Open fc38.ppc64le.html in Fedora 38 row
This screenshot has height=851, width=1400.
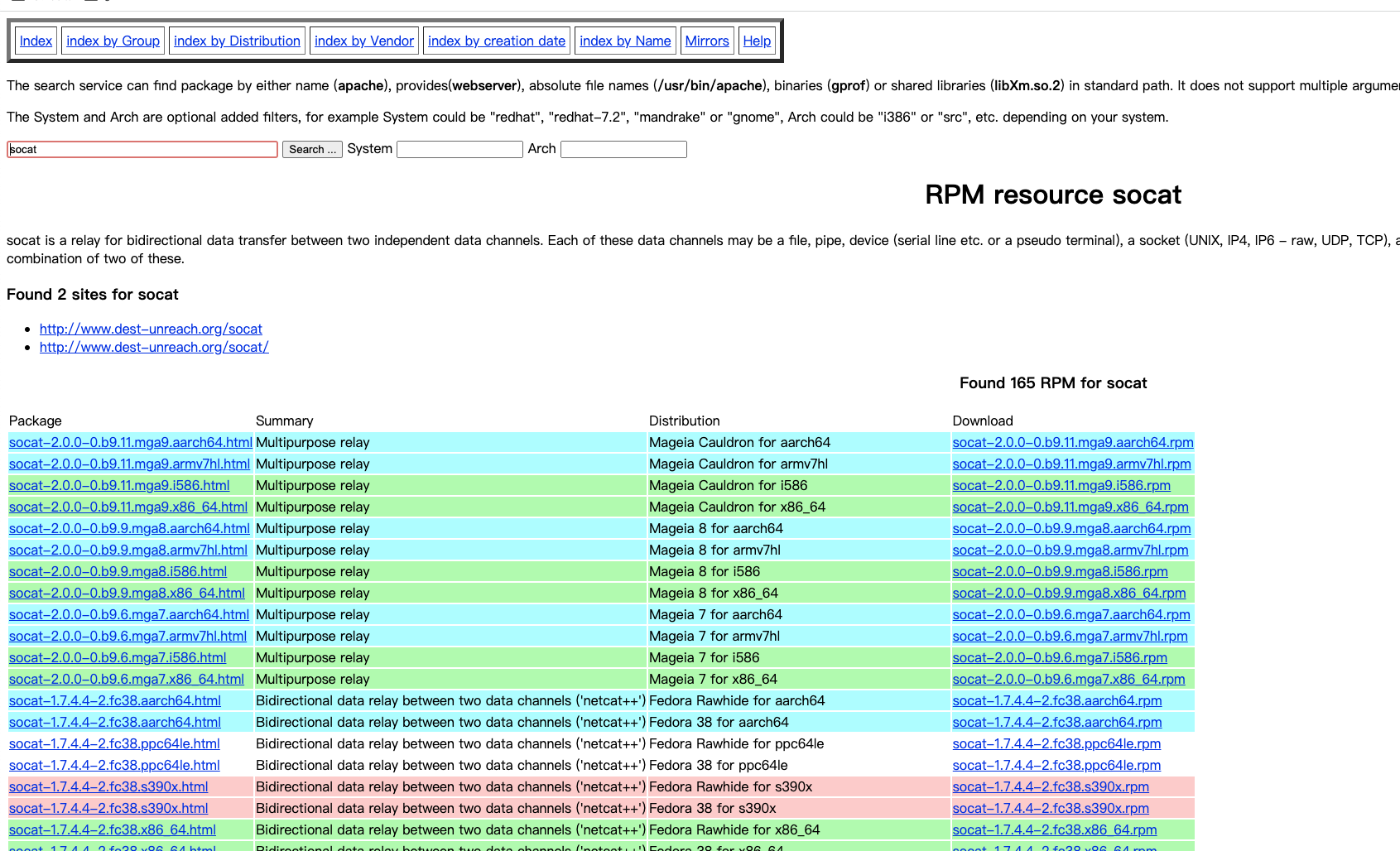[114, 765]
